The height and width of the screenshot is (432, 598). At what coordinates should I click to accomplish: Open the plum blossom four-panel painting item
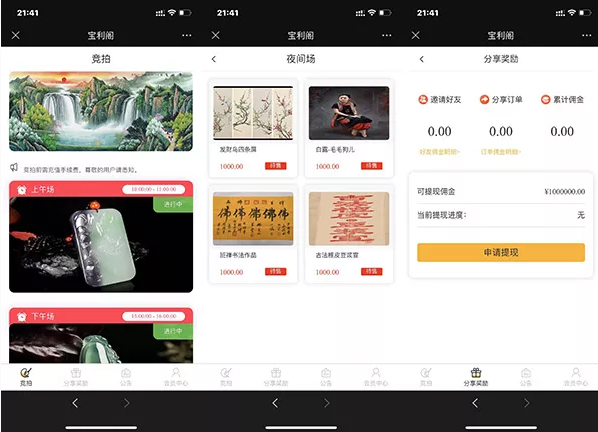pyautogui.click(x=253, y=128)
